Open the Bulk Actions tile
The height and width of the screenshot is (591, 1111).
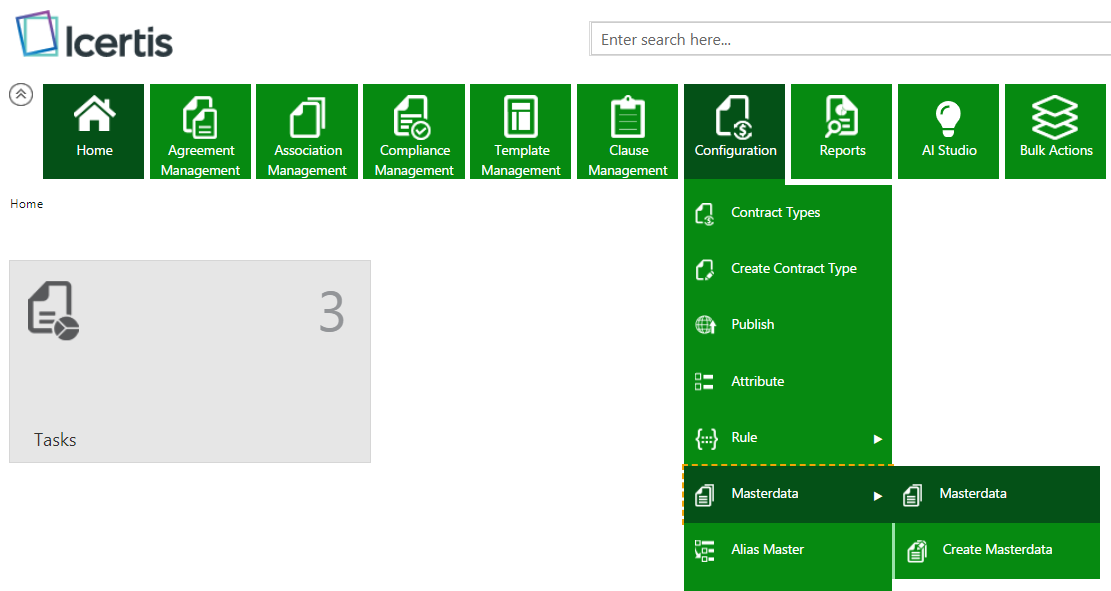(x=1056, y=131)
